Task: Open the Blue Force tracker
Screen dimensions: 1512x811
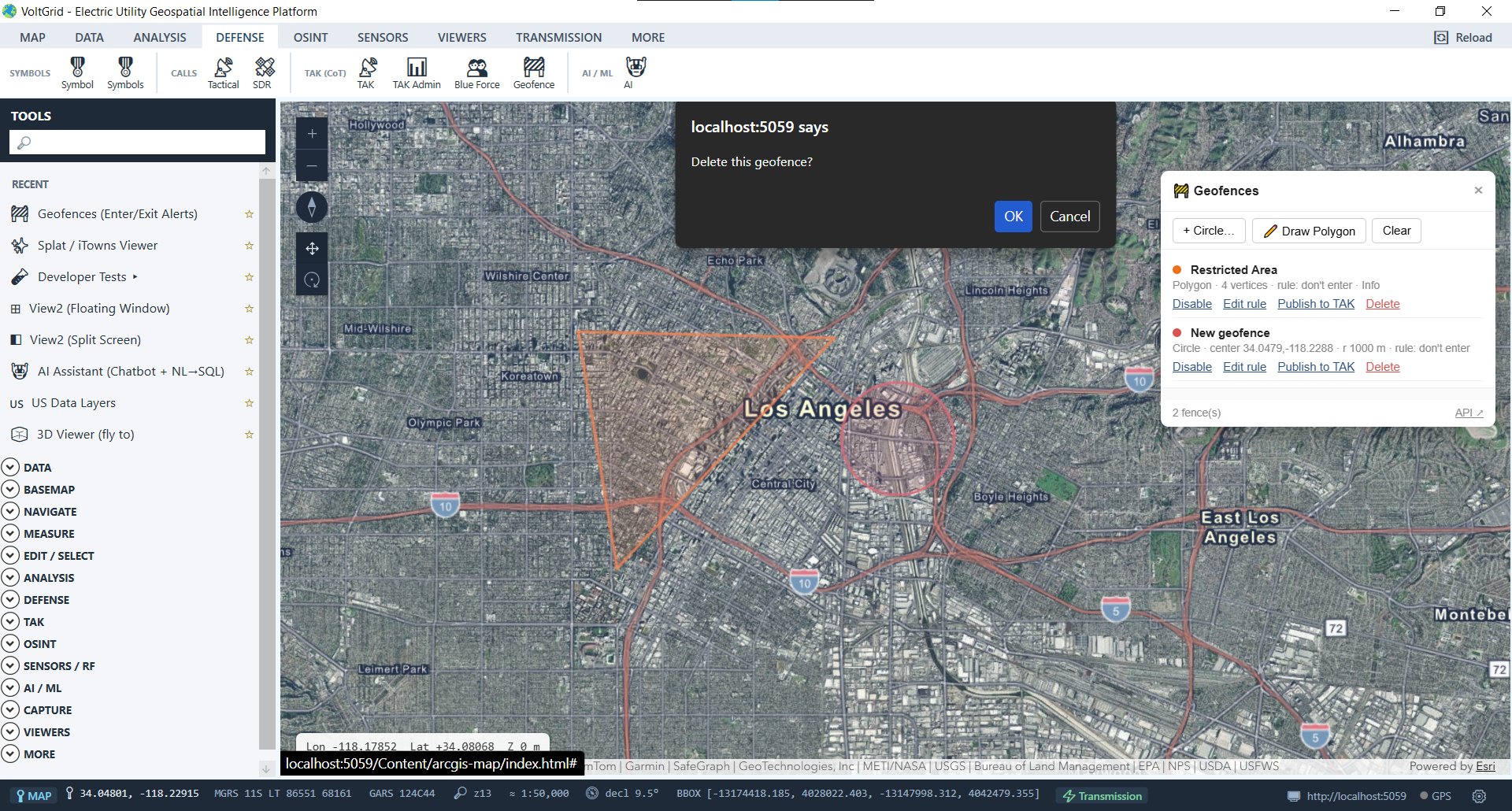Action: coord(476,72)
